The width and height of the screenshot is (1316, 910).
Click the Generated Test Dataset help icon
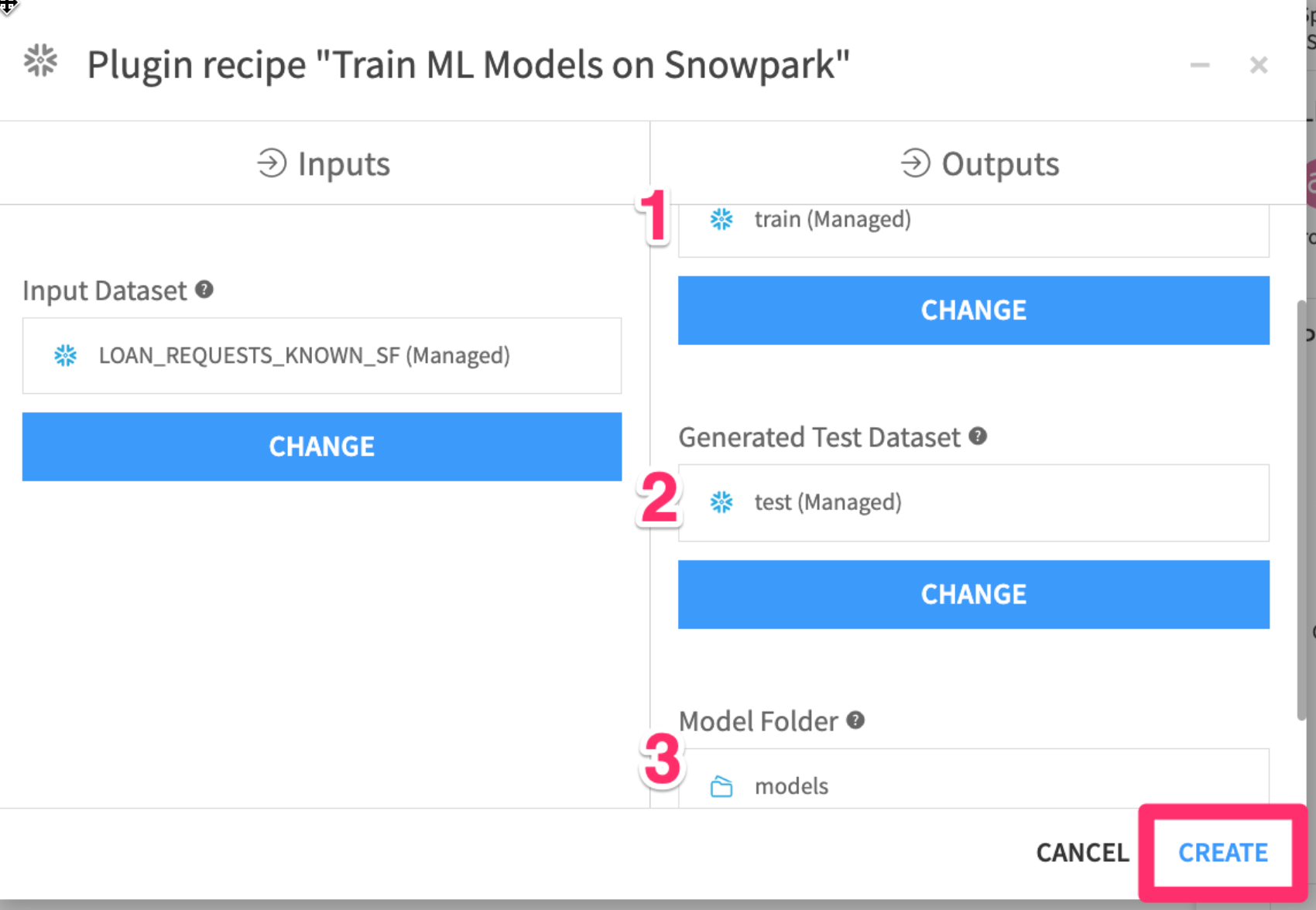(x=978, y=436)
